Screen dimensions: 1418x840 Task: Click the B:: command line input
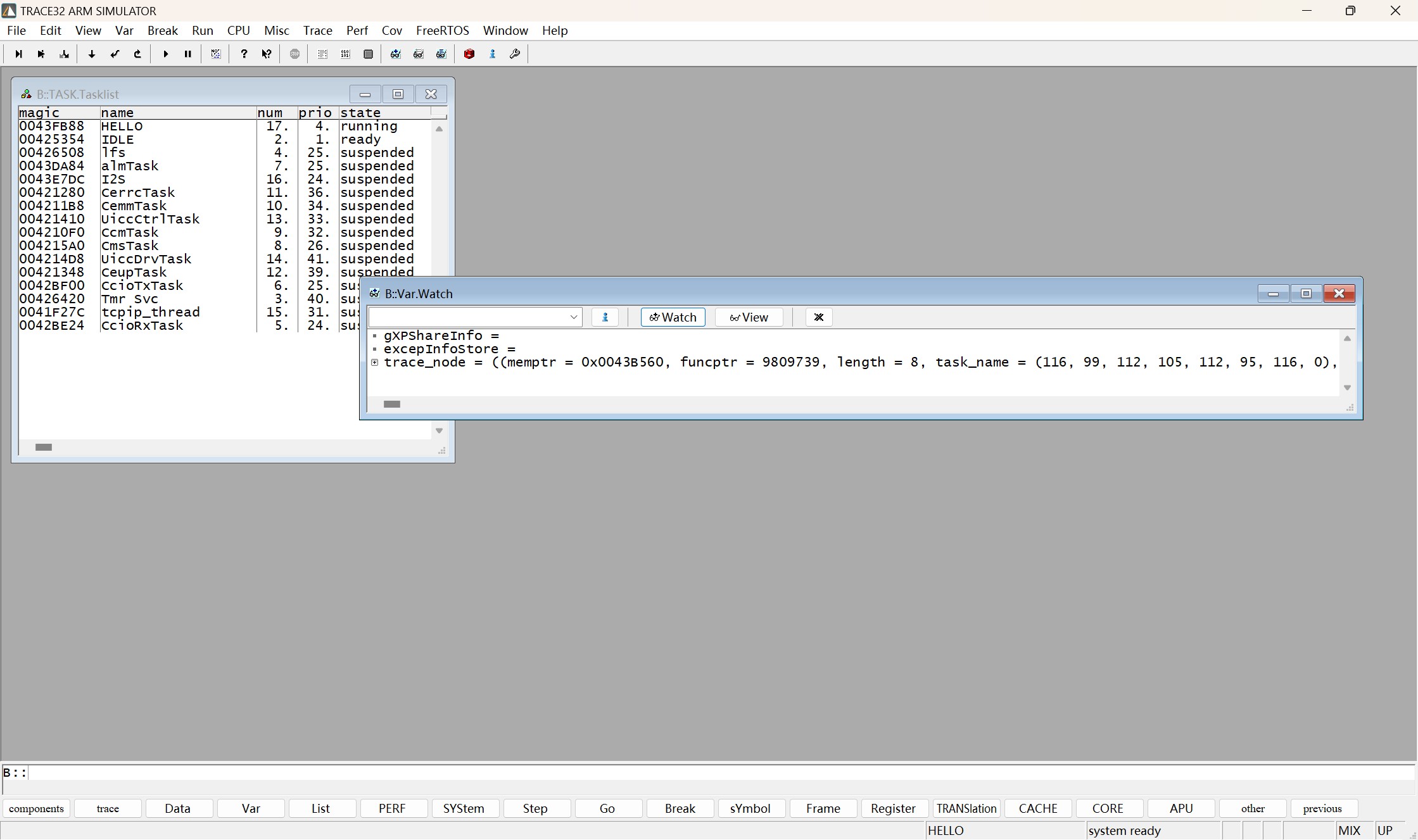coord(721,773)
